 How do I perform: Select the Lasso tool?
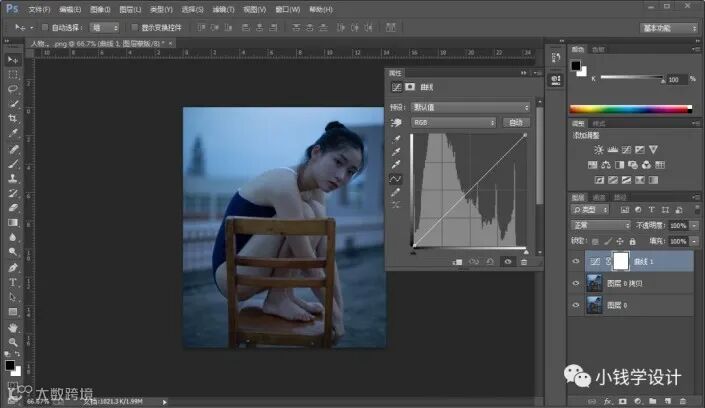tap(13, 89)
